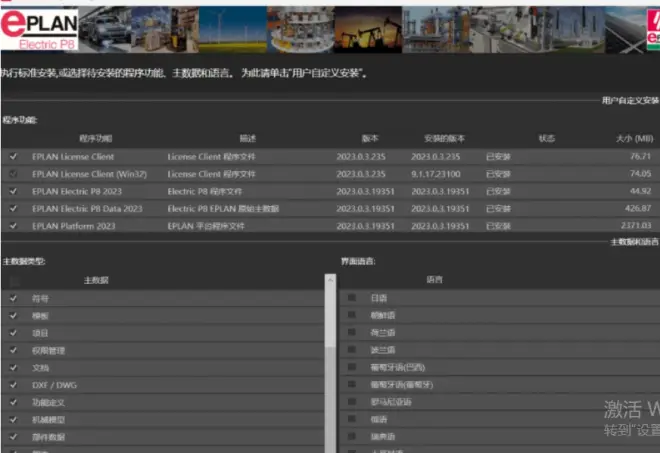Check the 俄语 language checkbox
The width and height of the screenshot is (660, 453).
[x=352, y=419]
